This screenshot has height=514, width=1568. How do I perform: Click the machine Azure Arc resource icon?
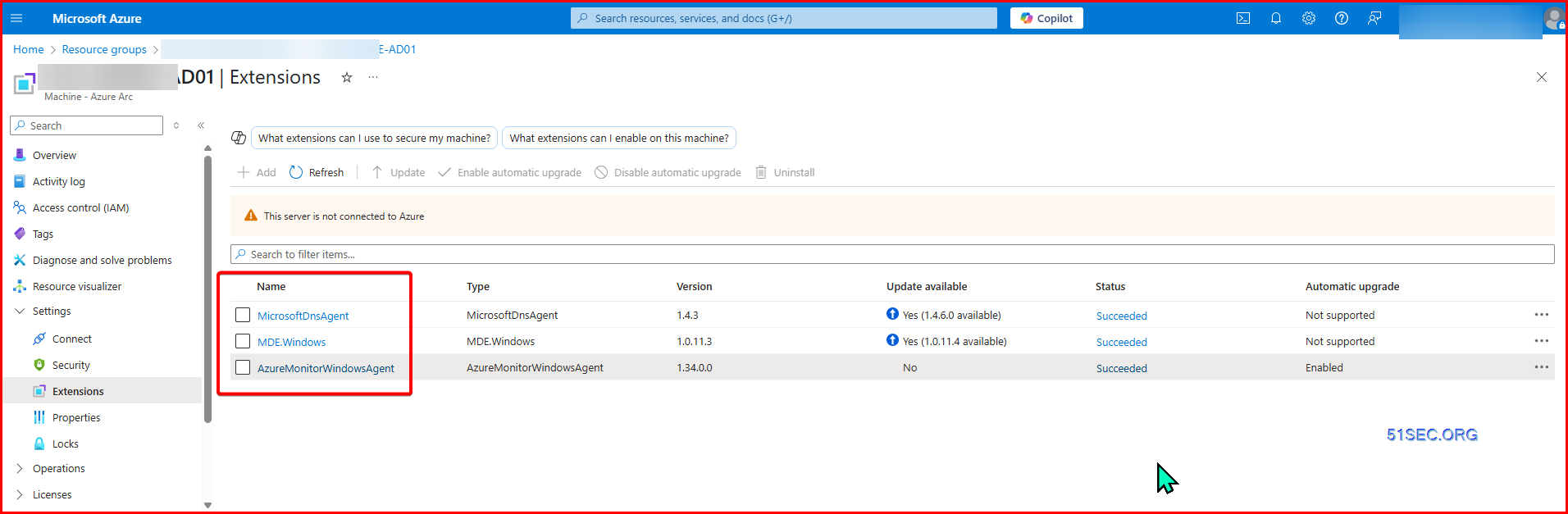pyautogui.click(x=25, y=83)
